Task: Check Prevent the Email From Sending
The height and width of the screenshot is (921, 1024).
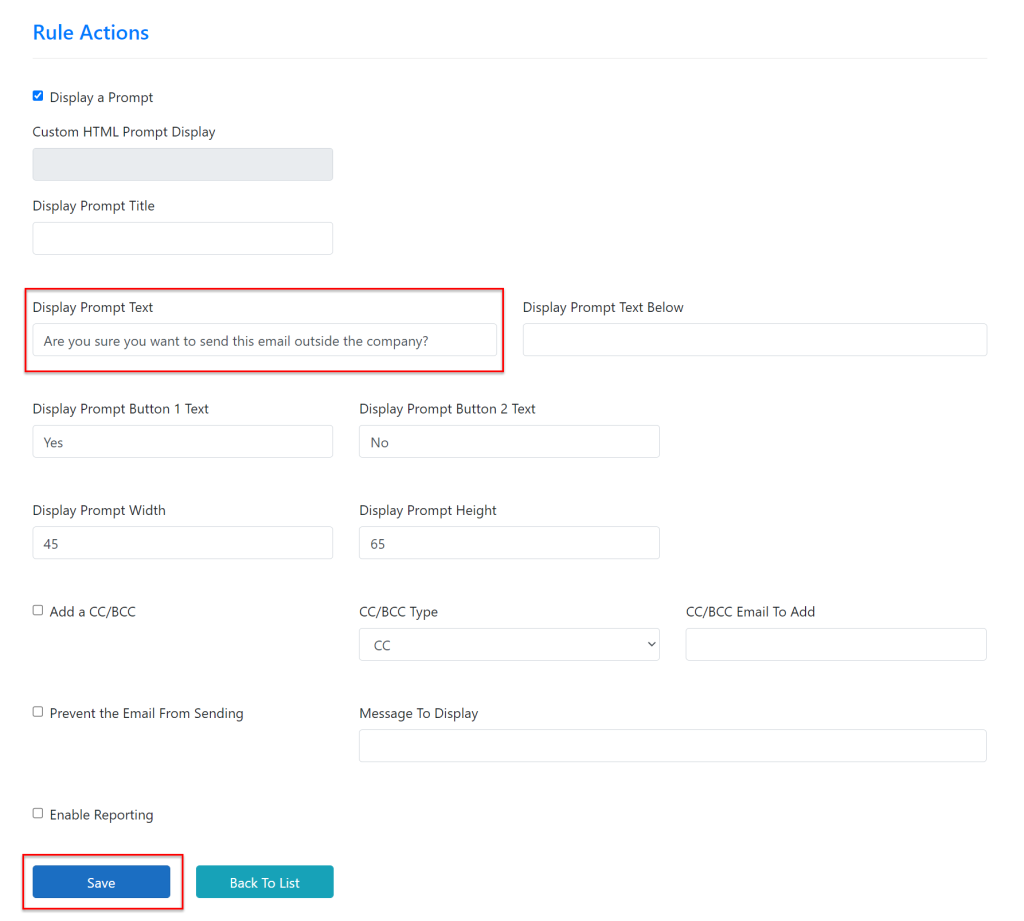Action: tap(37, 711)
